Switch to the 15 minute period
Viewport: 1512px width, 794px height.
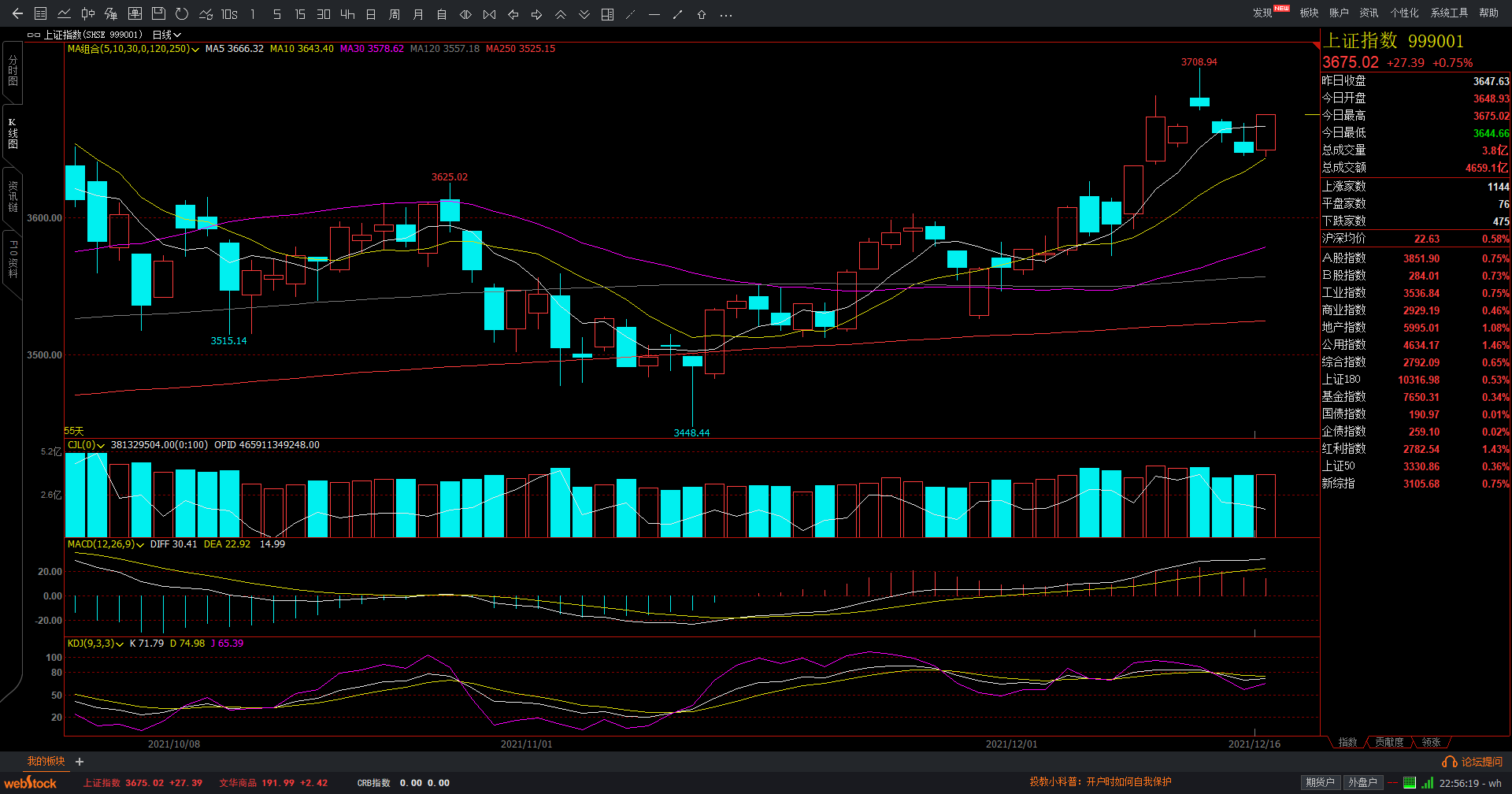click(300, 14)
